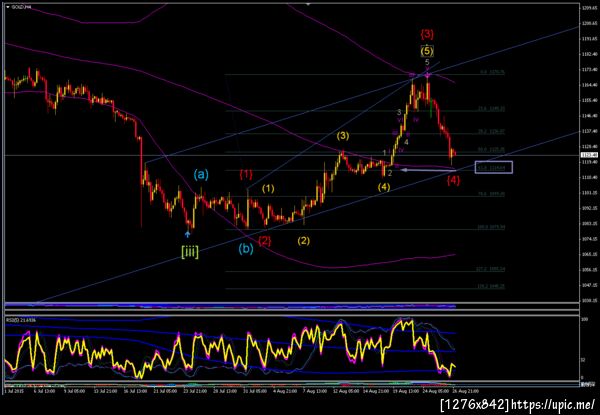This screenshot has height=415, width=600.
Task: Click the 1146.40 price axis label
Action: (589, 116)
